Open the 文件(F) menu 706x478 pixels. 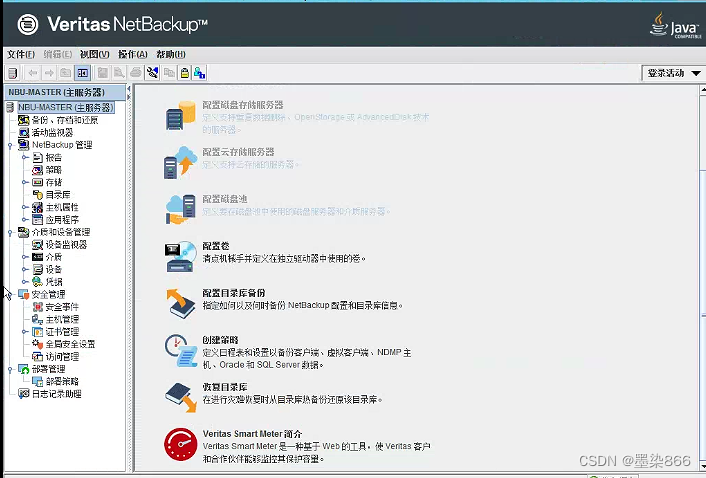pyautogui.click(x=21, y=54)
